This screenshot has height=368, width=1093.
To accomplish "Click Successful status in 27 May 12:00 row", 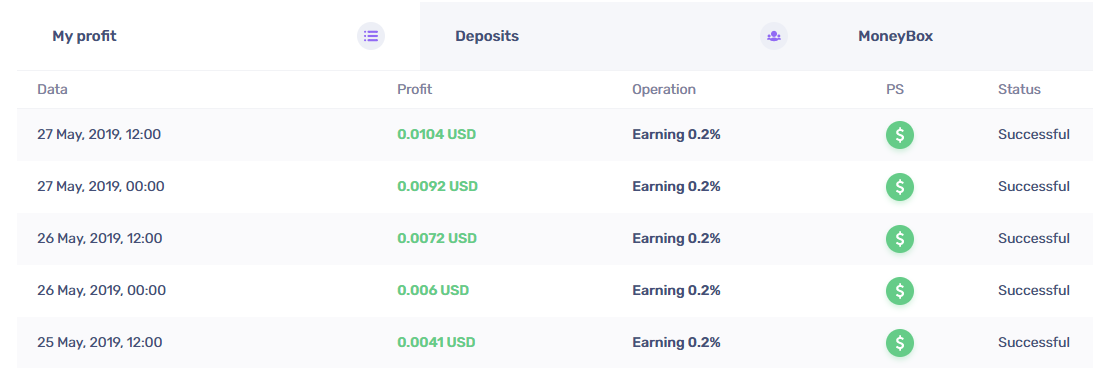I will pyautogui.click(x=1034, y=135).
